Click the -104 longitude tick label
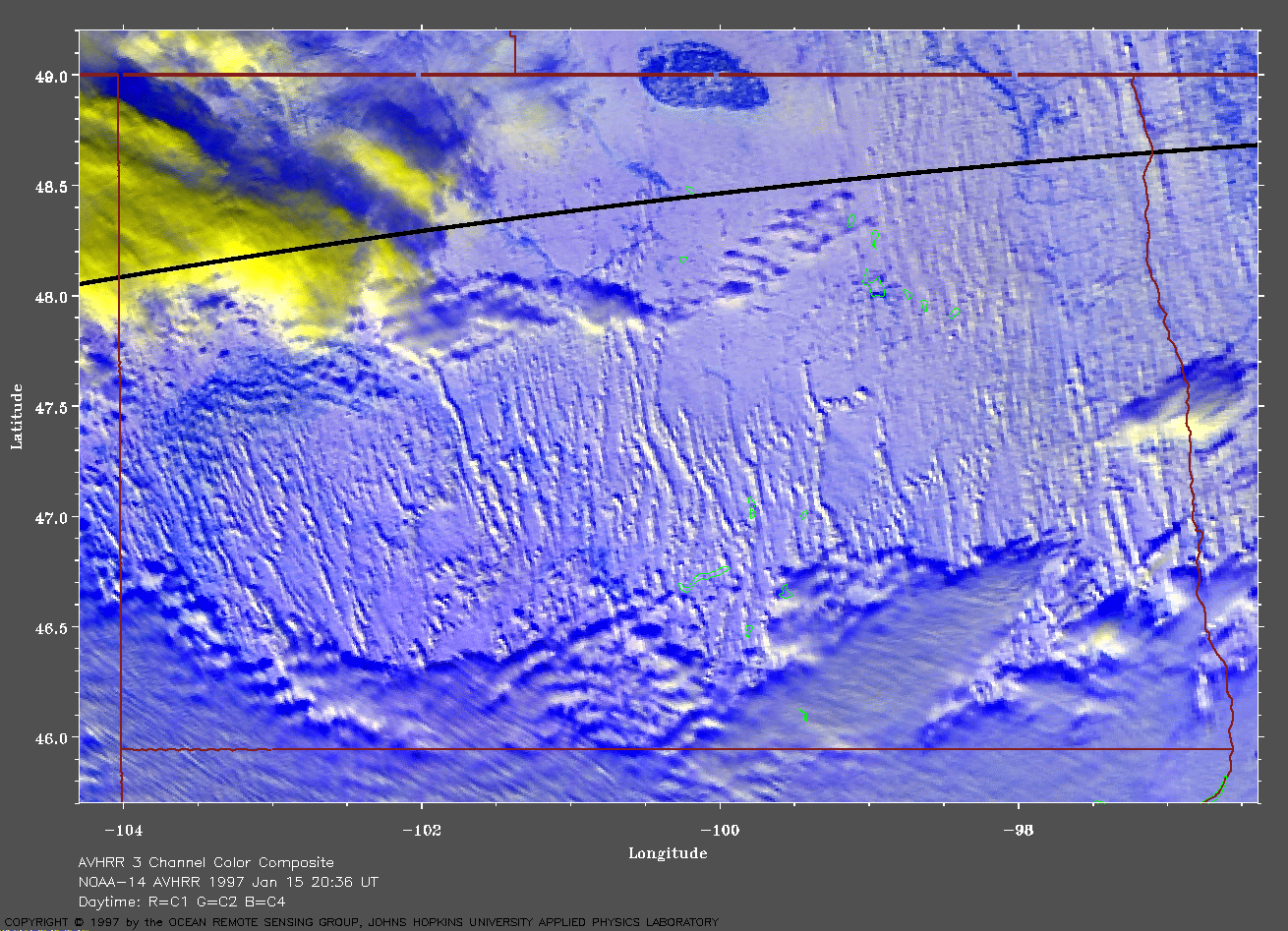This screenshot has height=931, width=1288. click(122, 830)
